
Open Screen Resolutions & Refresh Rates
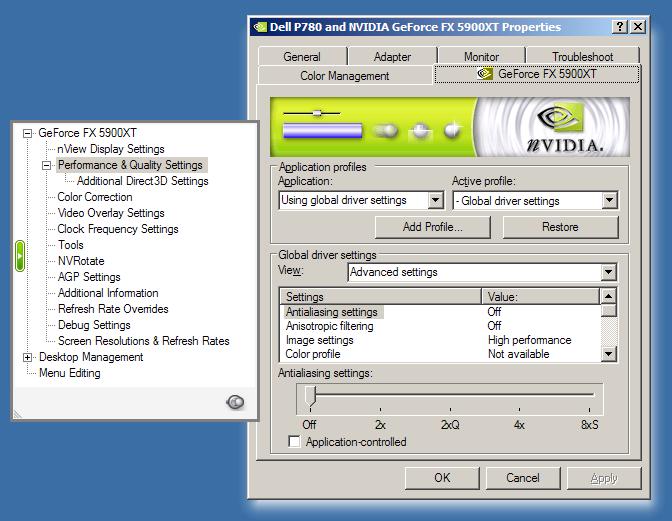[x=144, y=341]
